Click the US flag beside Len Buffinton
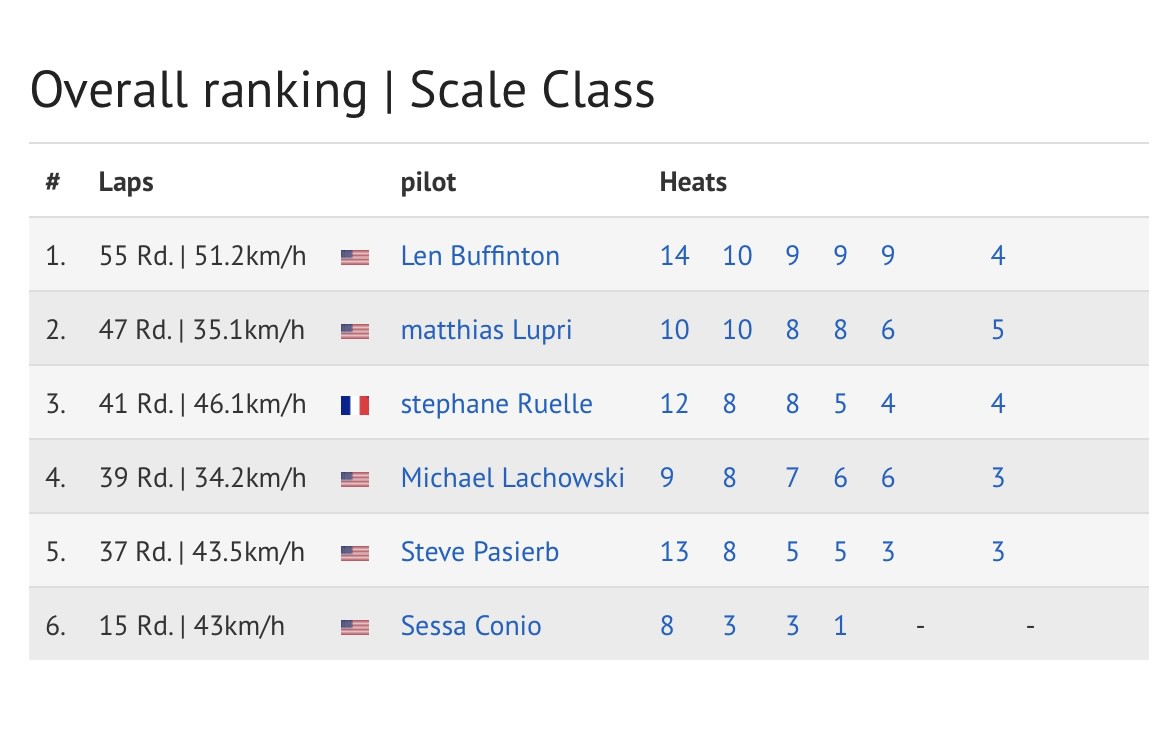 (x=355, y=257)
